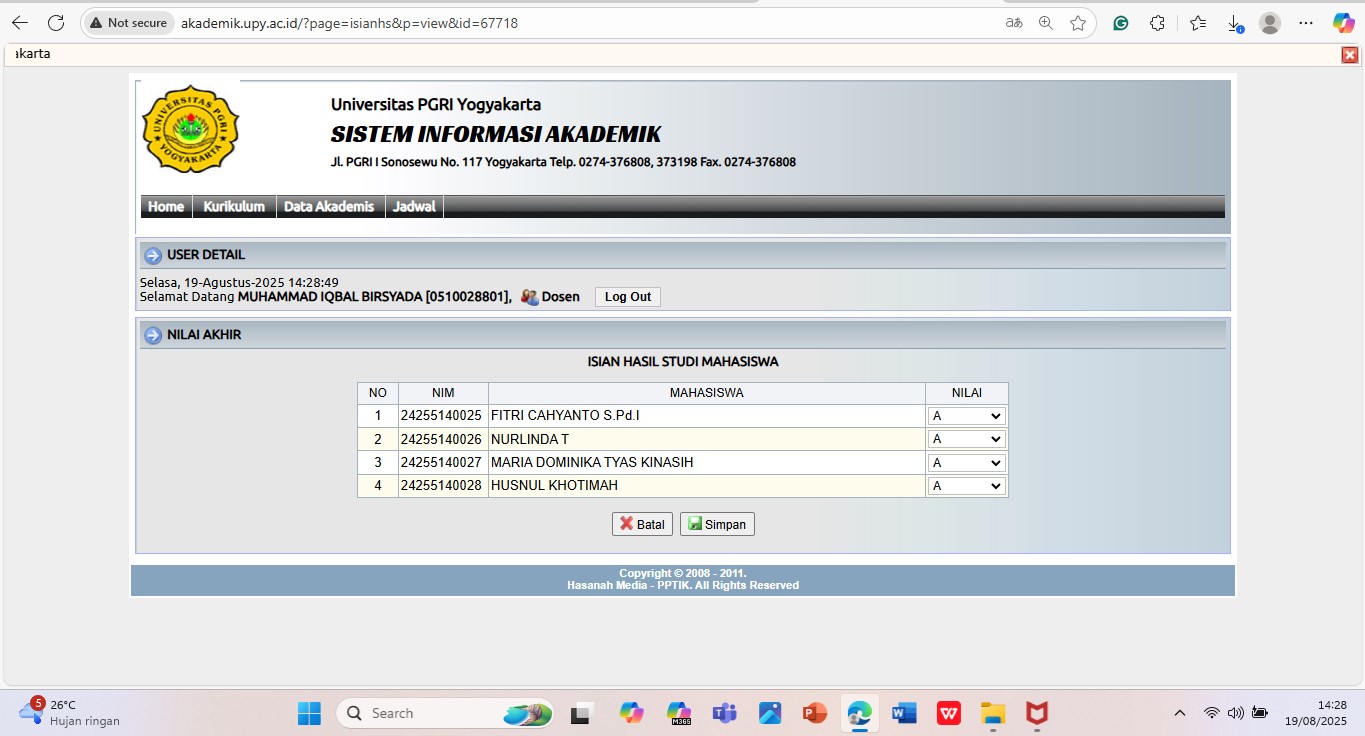Open the NILAI dropdown for FITRI CAHYANTO
1365x736 pixels.
[x=966, y=416]
